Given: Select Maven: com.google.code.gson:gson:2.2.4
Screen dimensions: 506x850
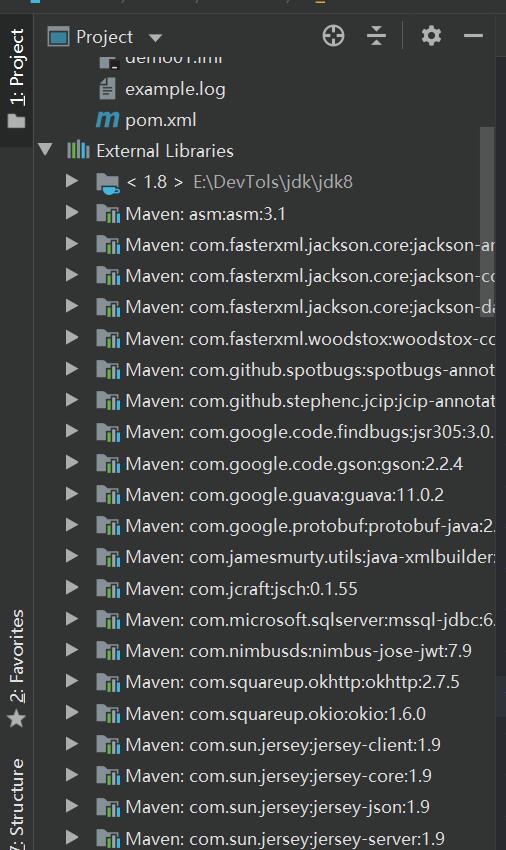Looking at the screenshot, I should [x=294, y=463].
